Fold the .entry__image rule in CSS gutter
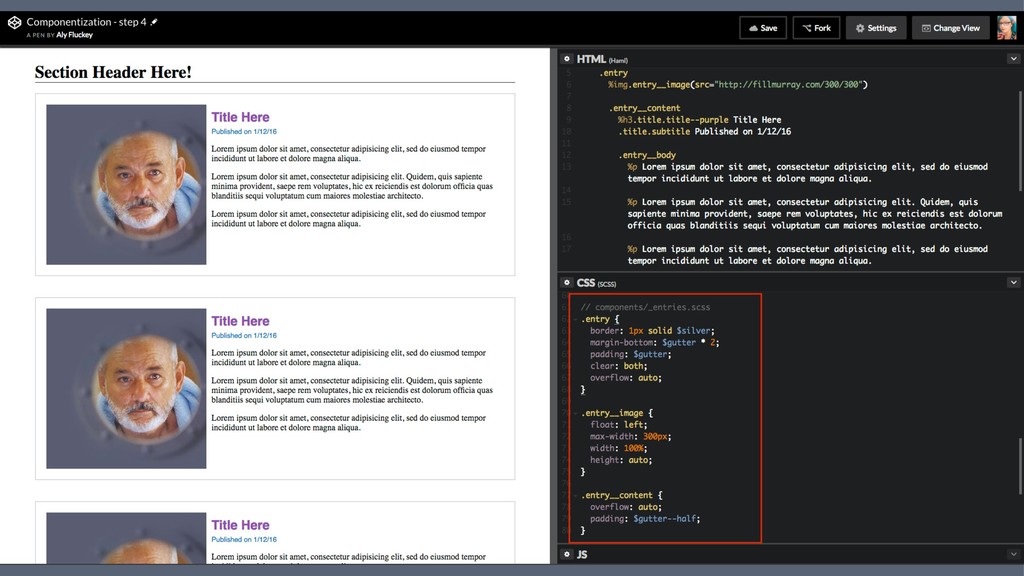The height and width of the screenshot is (576, 1024). pyautogui.click(x=575, y=413)
